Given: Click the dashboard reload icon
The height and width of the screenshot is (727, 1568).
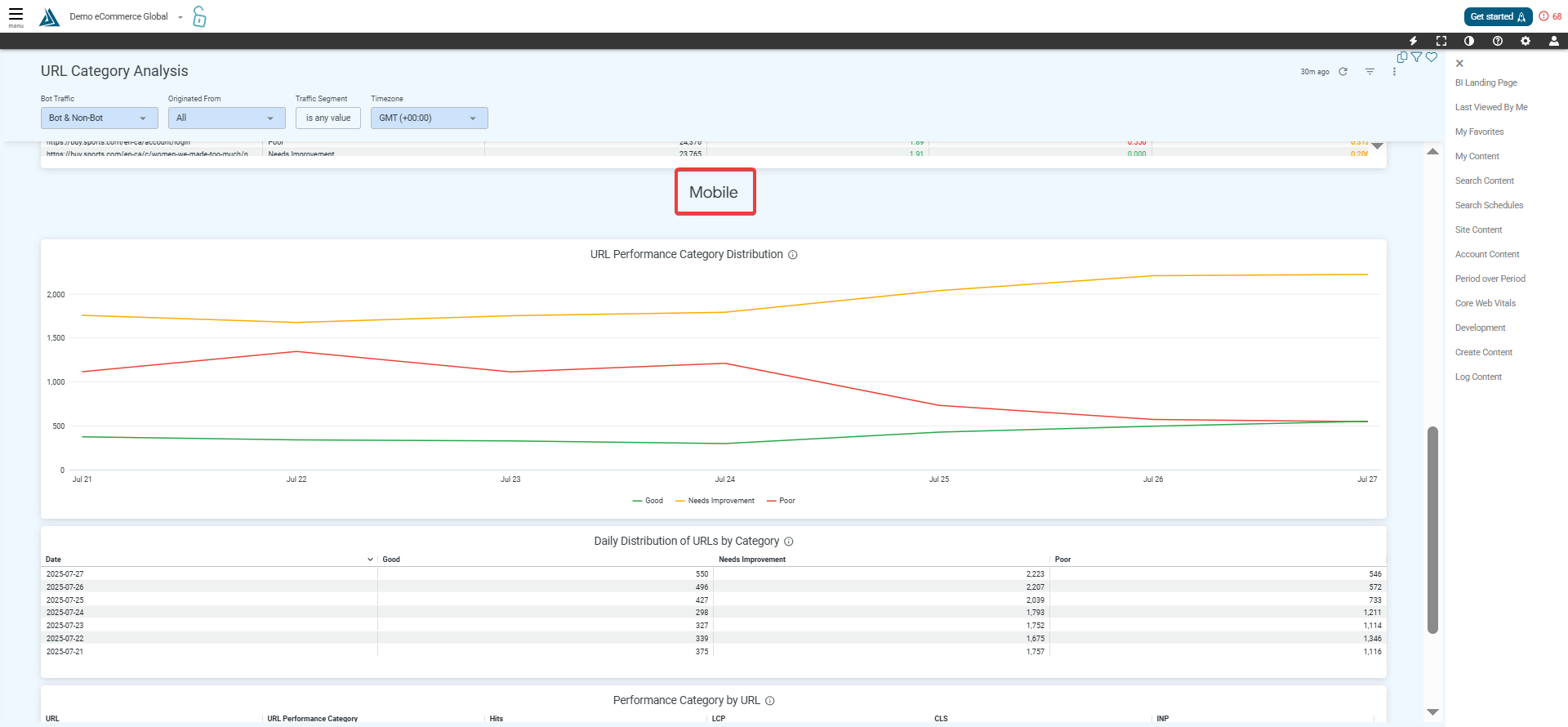Looking at the screenshot, I should 1343,72.
